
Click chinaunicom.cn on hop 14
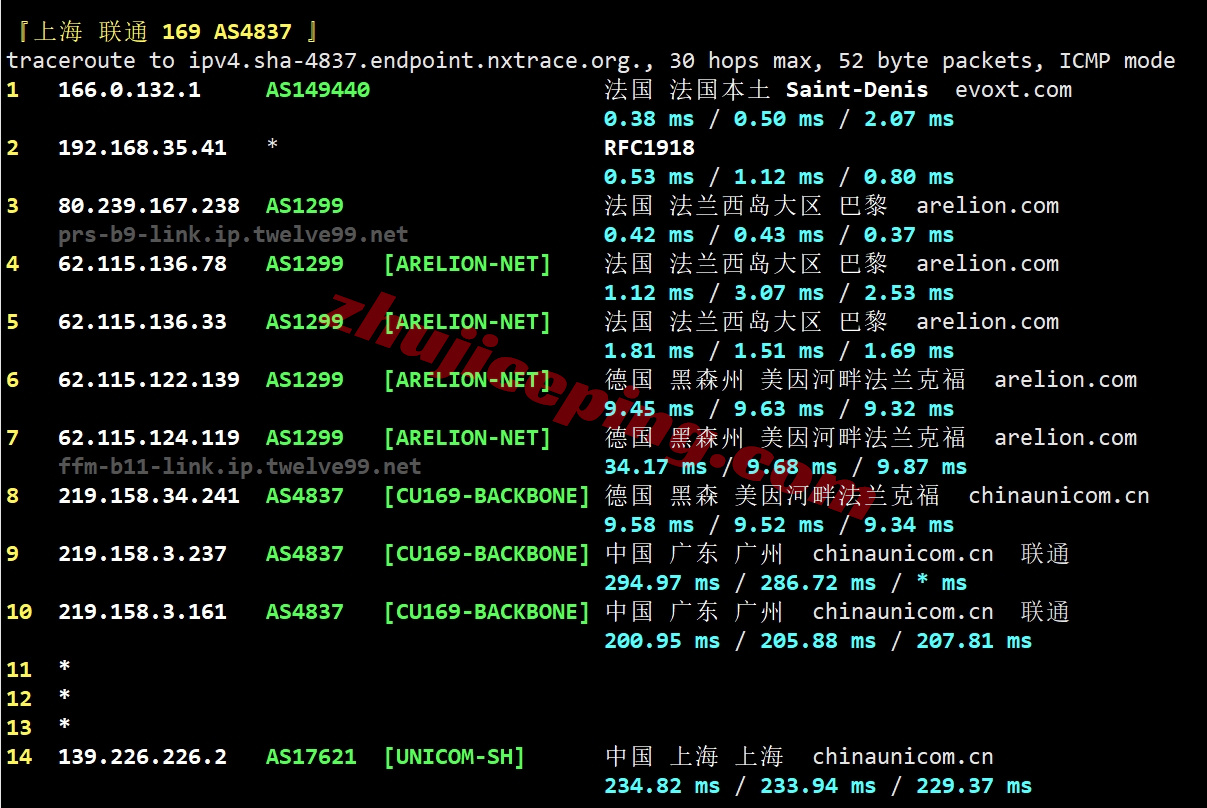[x=903, y=757]
